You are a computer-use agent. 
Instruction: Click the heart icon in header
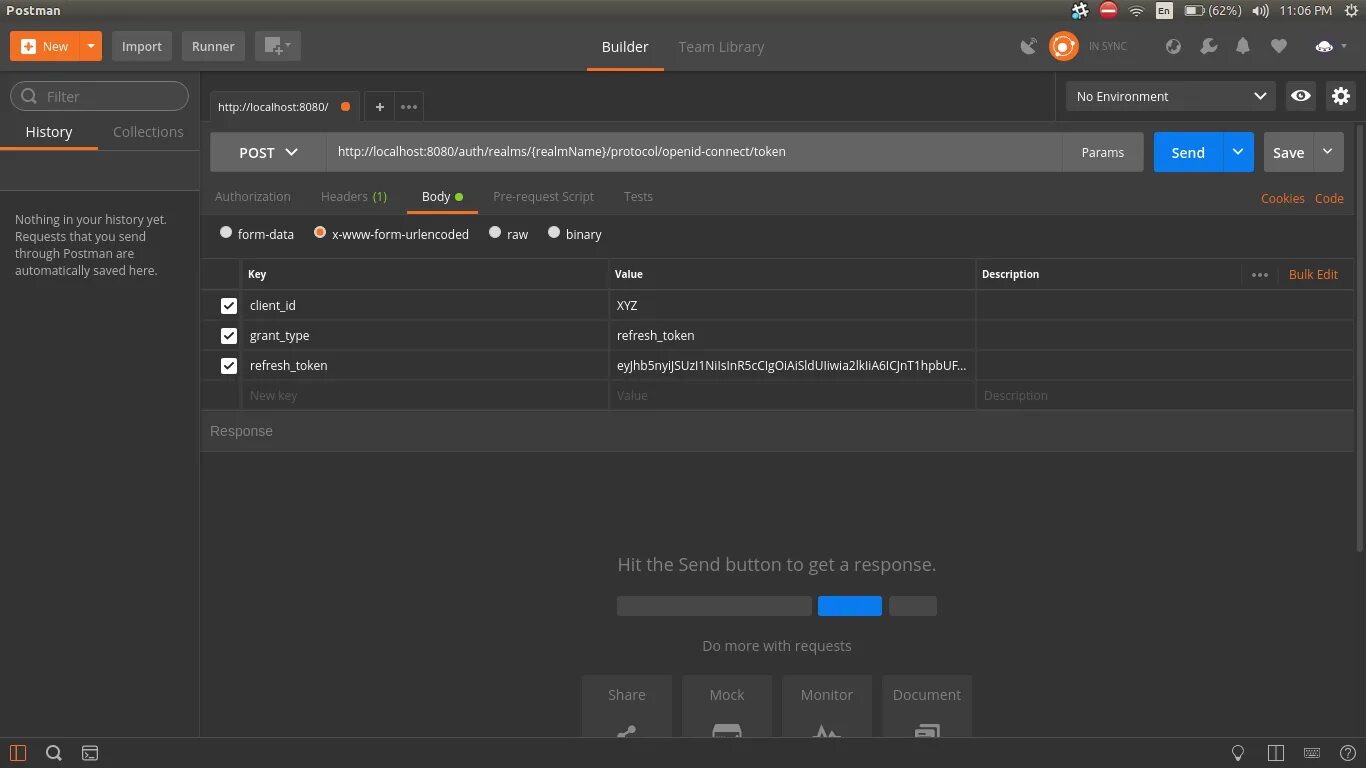[x=1278, y=46]
